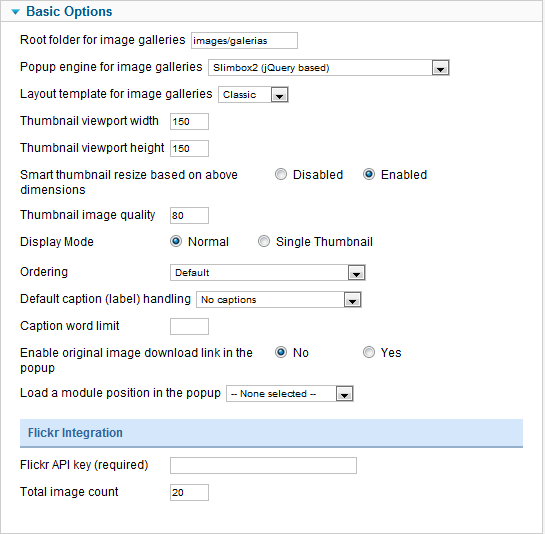The image size is (545, 534).
Task: Open Default caption handling dropdown
Action: 279,300
